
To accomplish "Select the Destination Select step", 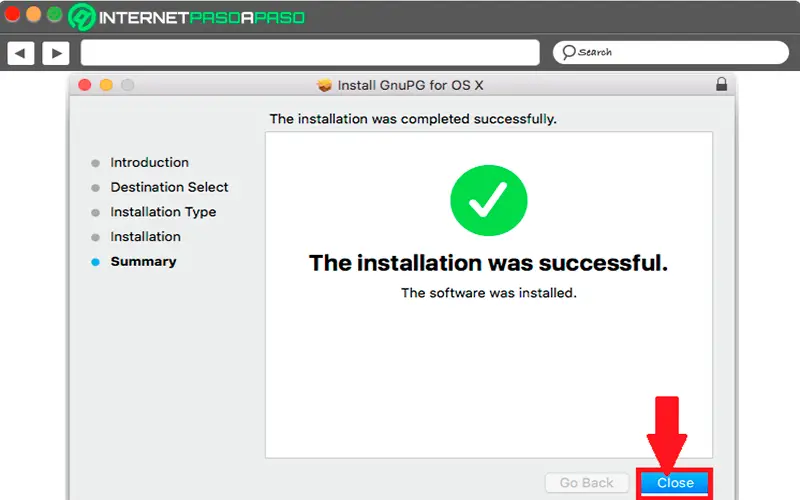I will pyautogui.click(x=169, y=187).
